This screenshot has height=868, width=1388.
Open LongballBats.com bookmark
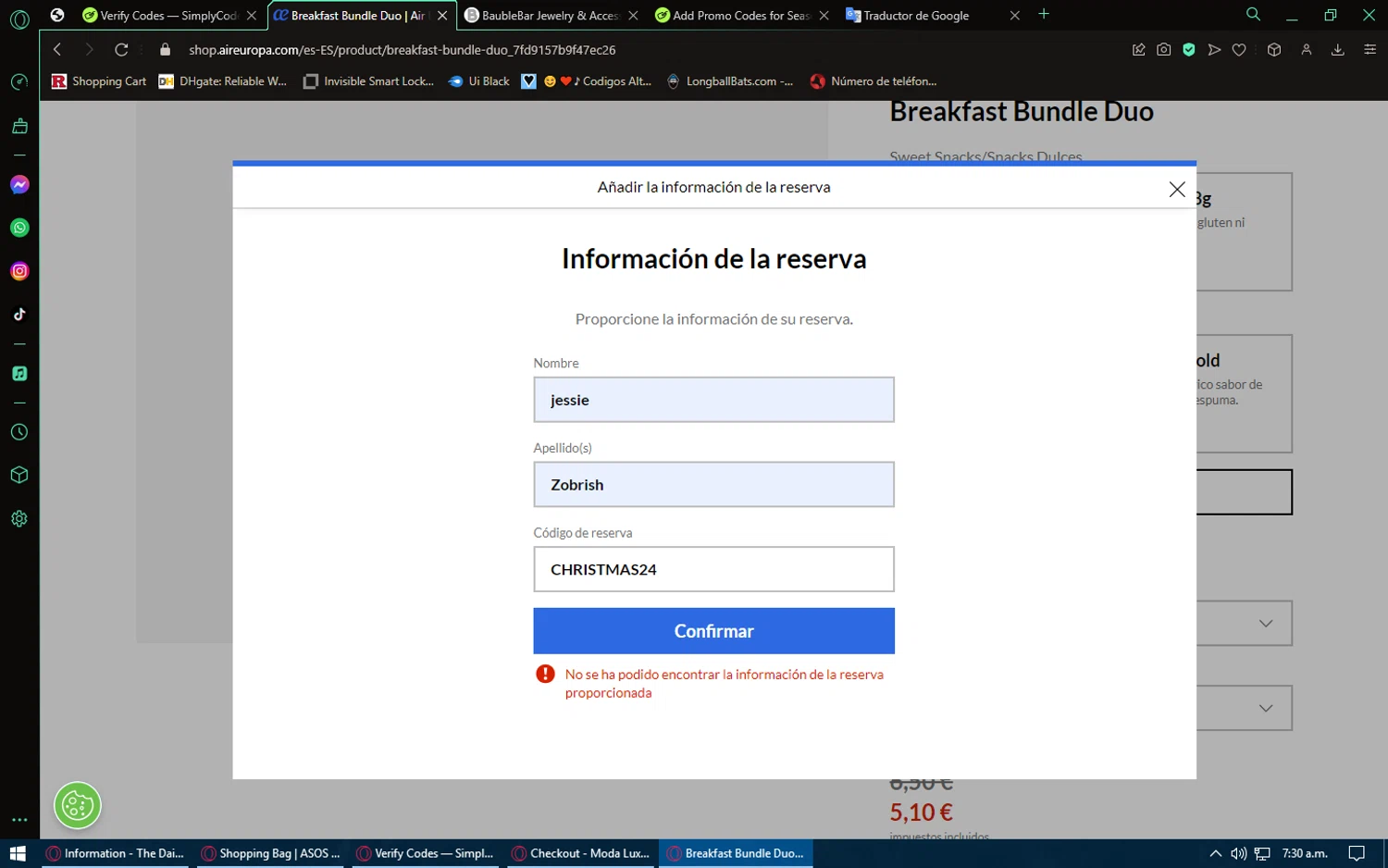point(730,81)
